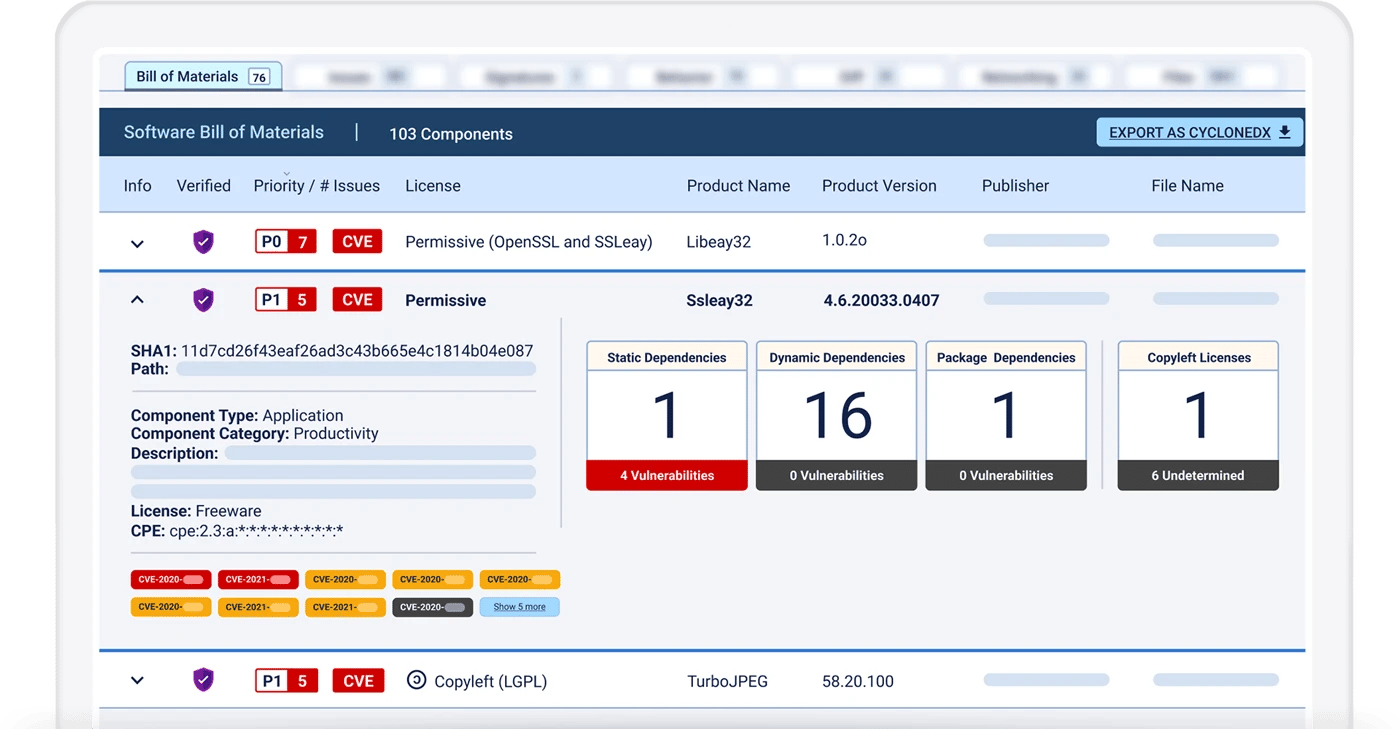Open the red CVE-2021 tag

pos(258,579)
